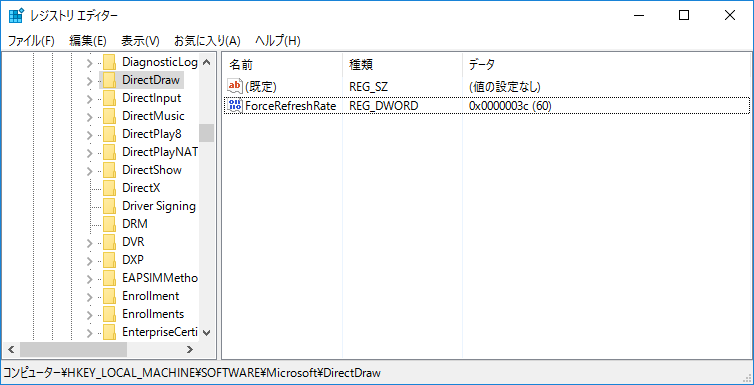This screenshot has width=754, height=385.
Task: Select the DirectX key label
Action: tap(141, 188)
